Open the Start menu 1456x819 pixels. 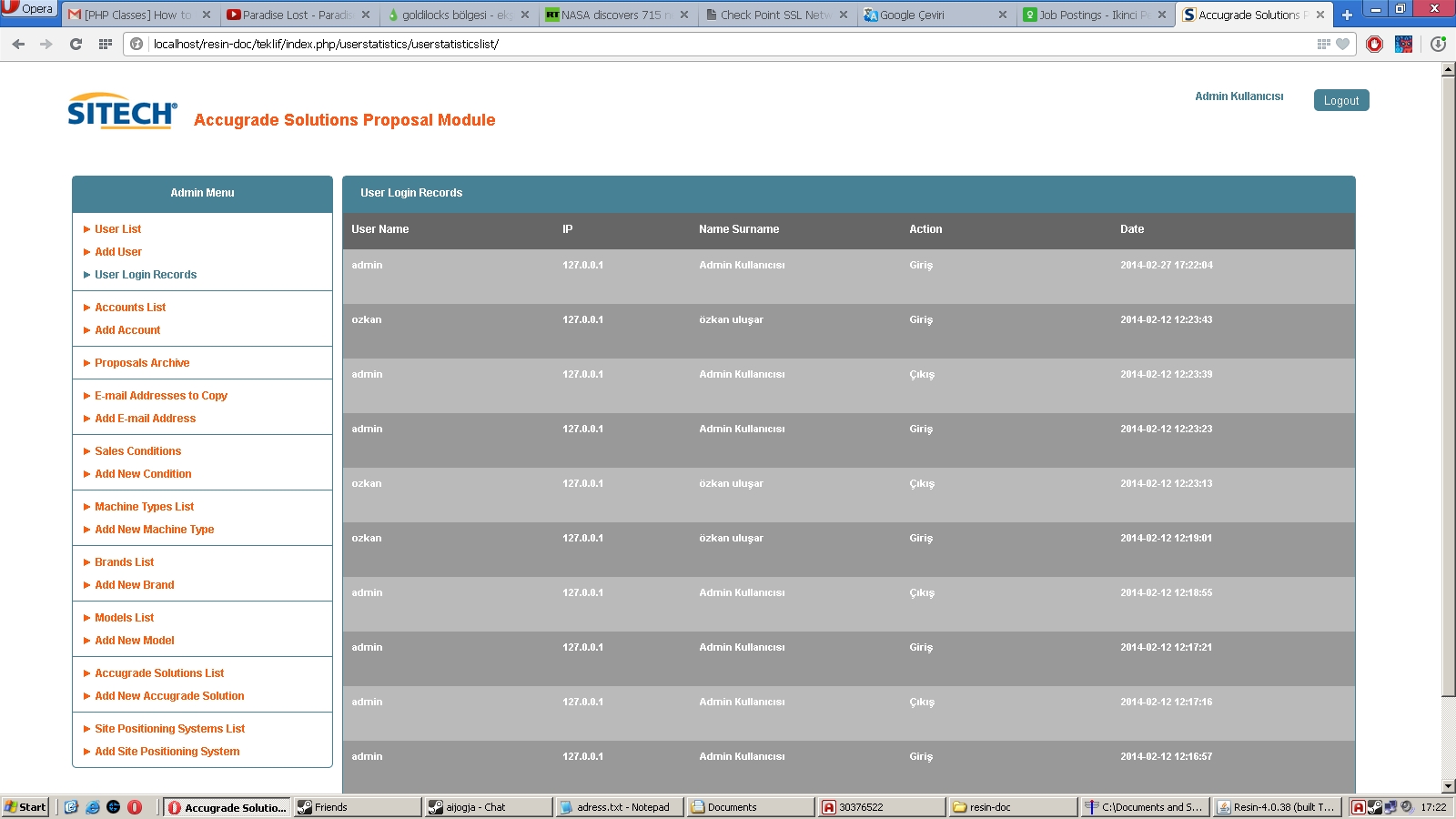[x=25, y=807]
